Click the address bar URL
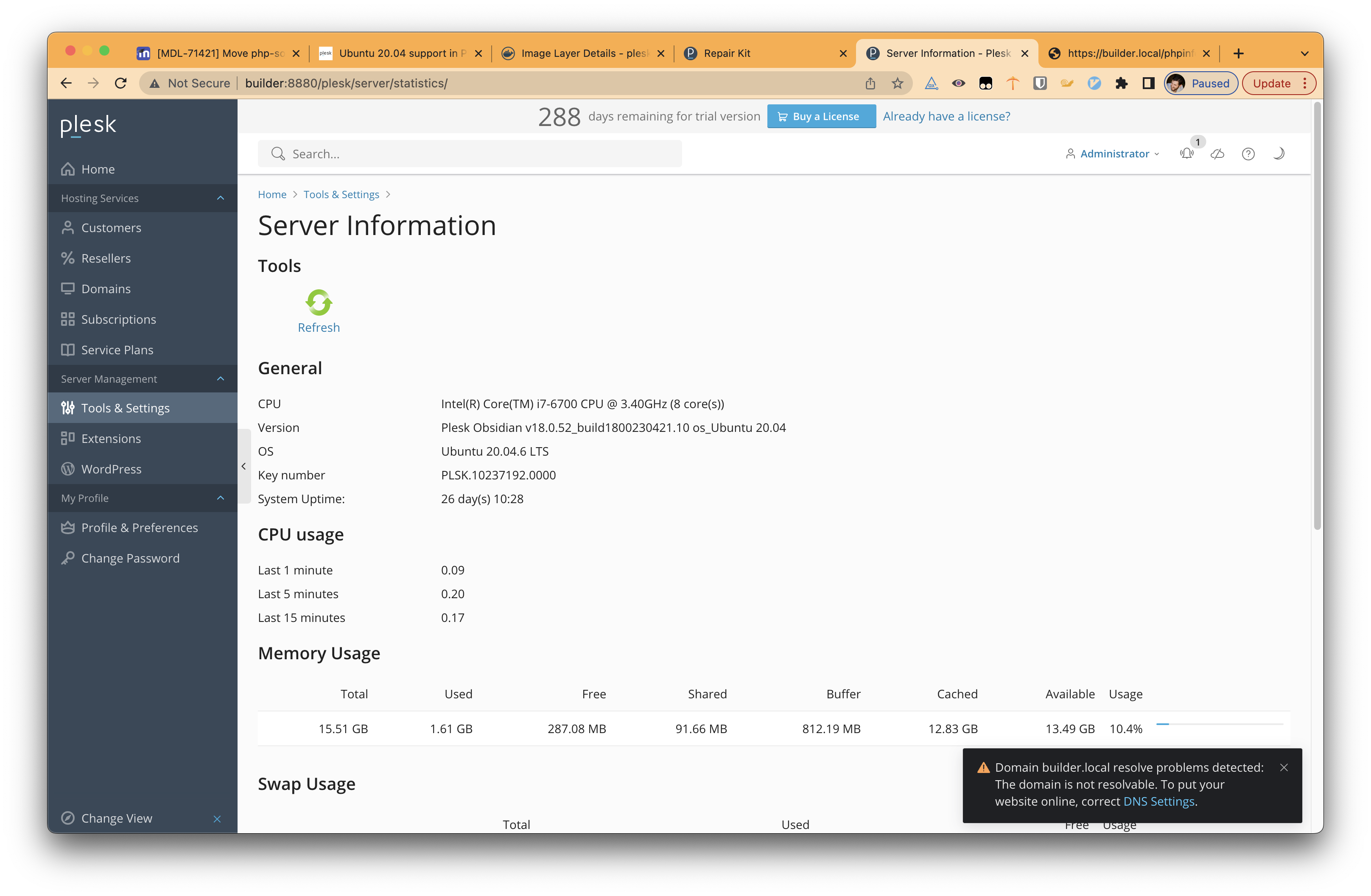 click(346, 84)
